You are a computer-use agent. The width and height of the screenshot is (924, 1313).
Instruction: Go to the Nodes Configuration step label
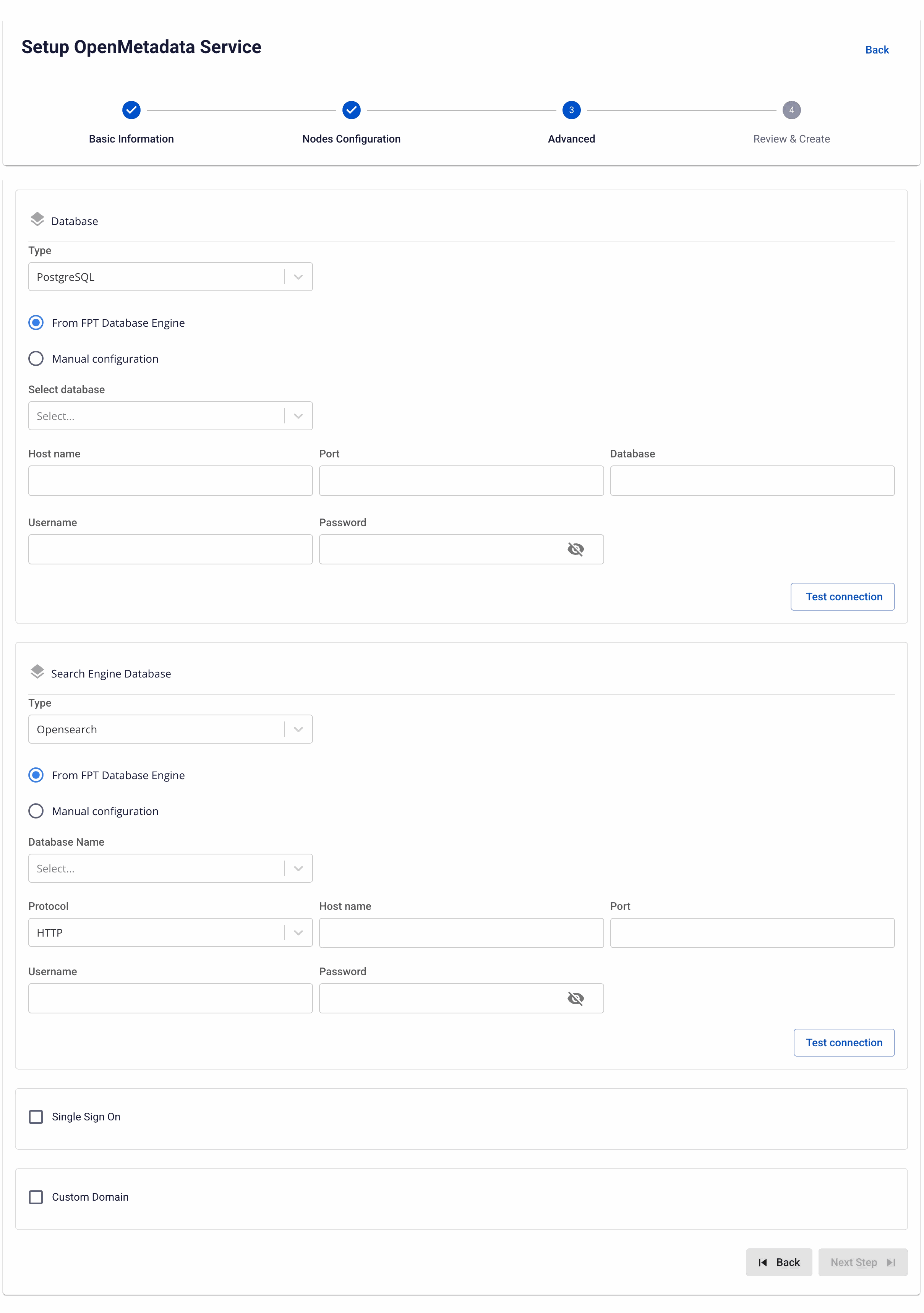(x=351, y=139)
